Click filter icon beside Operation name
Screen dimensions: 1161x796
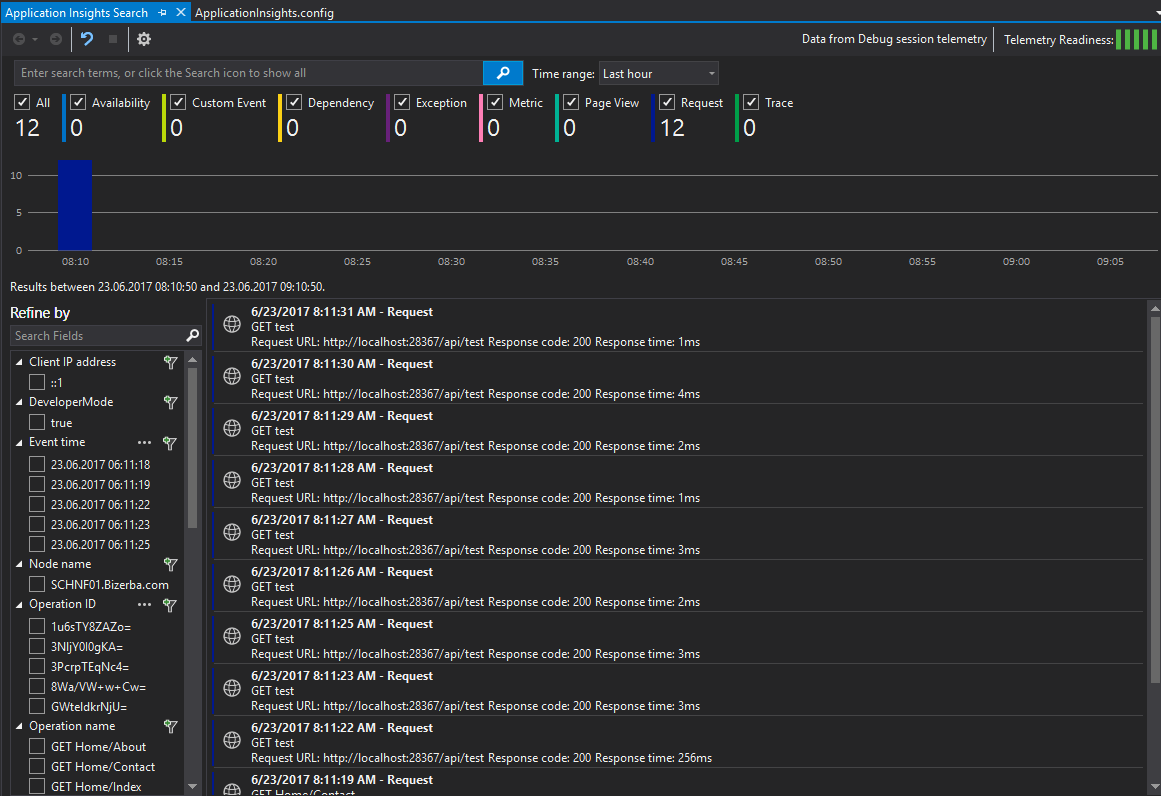(x=170, y=726)
